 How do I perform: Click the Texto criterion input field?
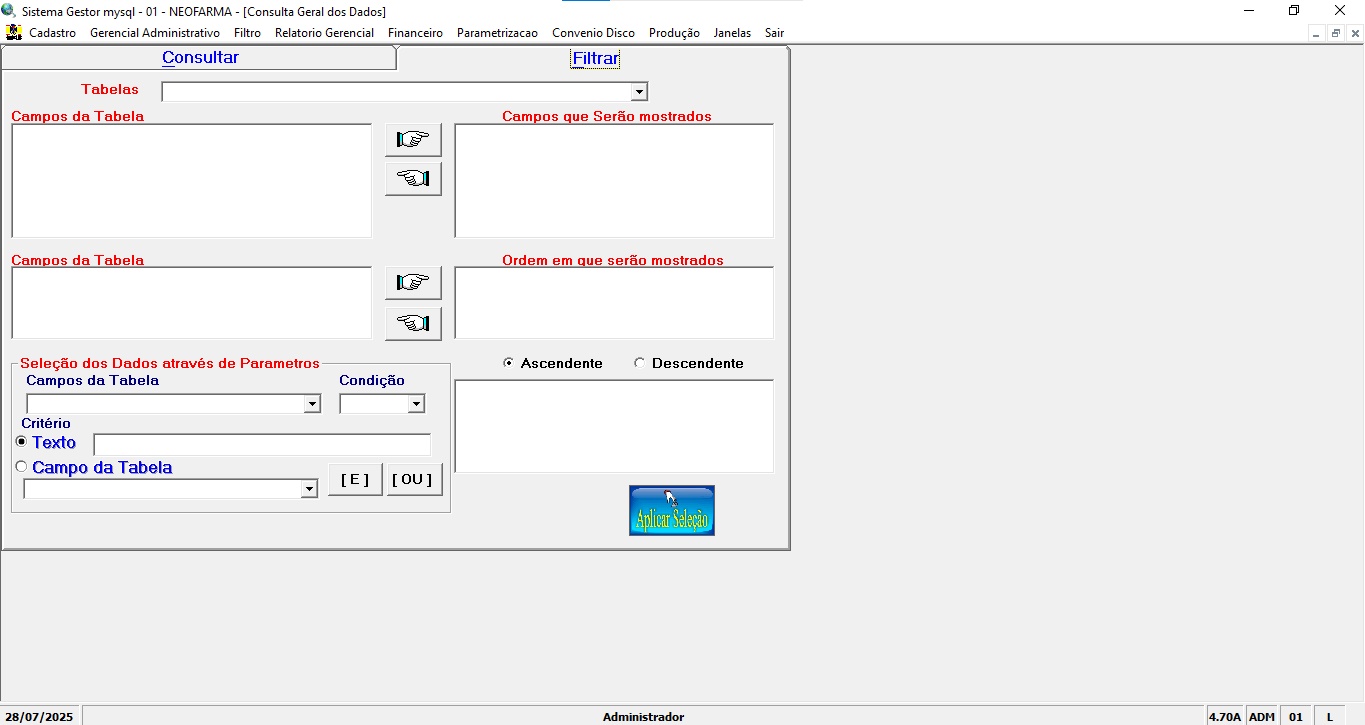click(262, 444)
